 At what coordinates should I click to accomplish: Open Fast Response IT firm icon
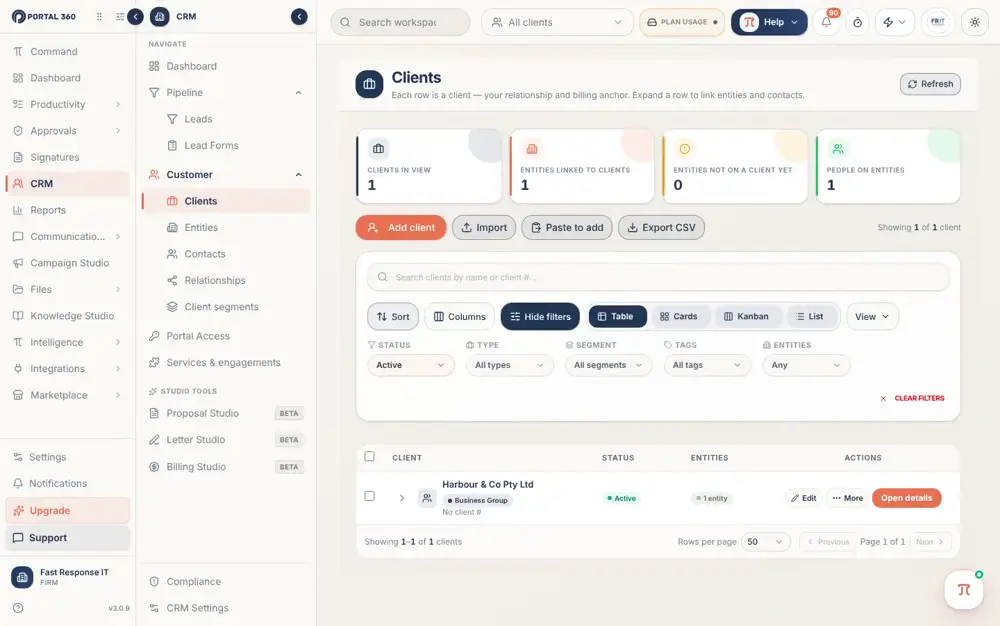click(x=22, y=577)
